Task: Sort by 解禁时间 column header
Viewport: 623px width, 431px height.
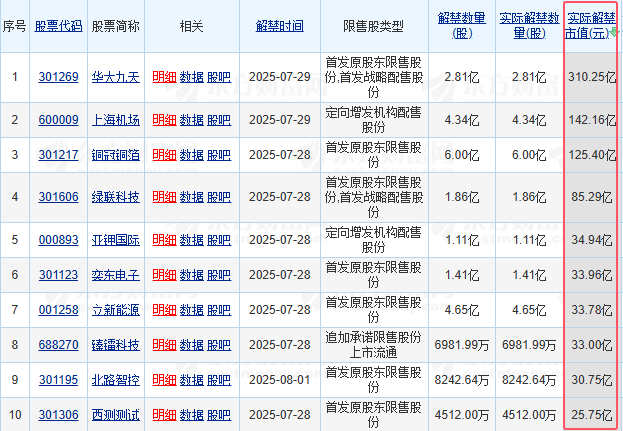Action: [x=280, y=26]
